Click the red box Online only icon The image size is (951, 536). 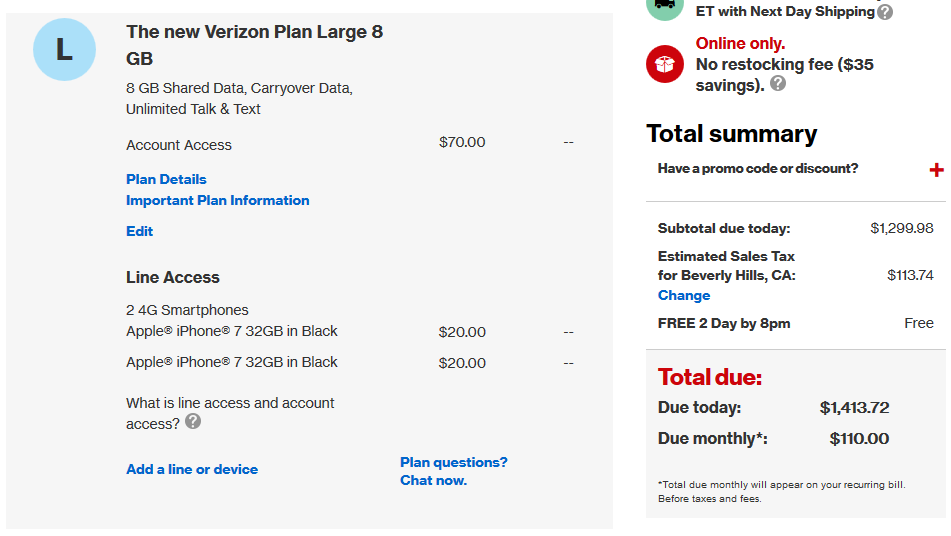click(665, 64)
